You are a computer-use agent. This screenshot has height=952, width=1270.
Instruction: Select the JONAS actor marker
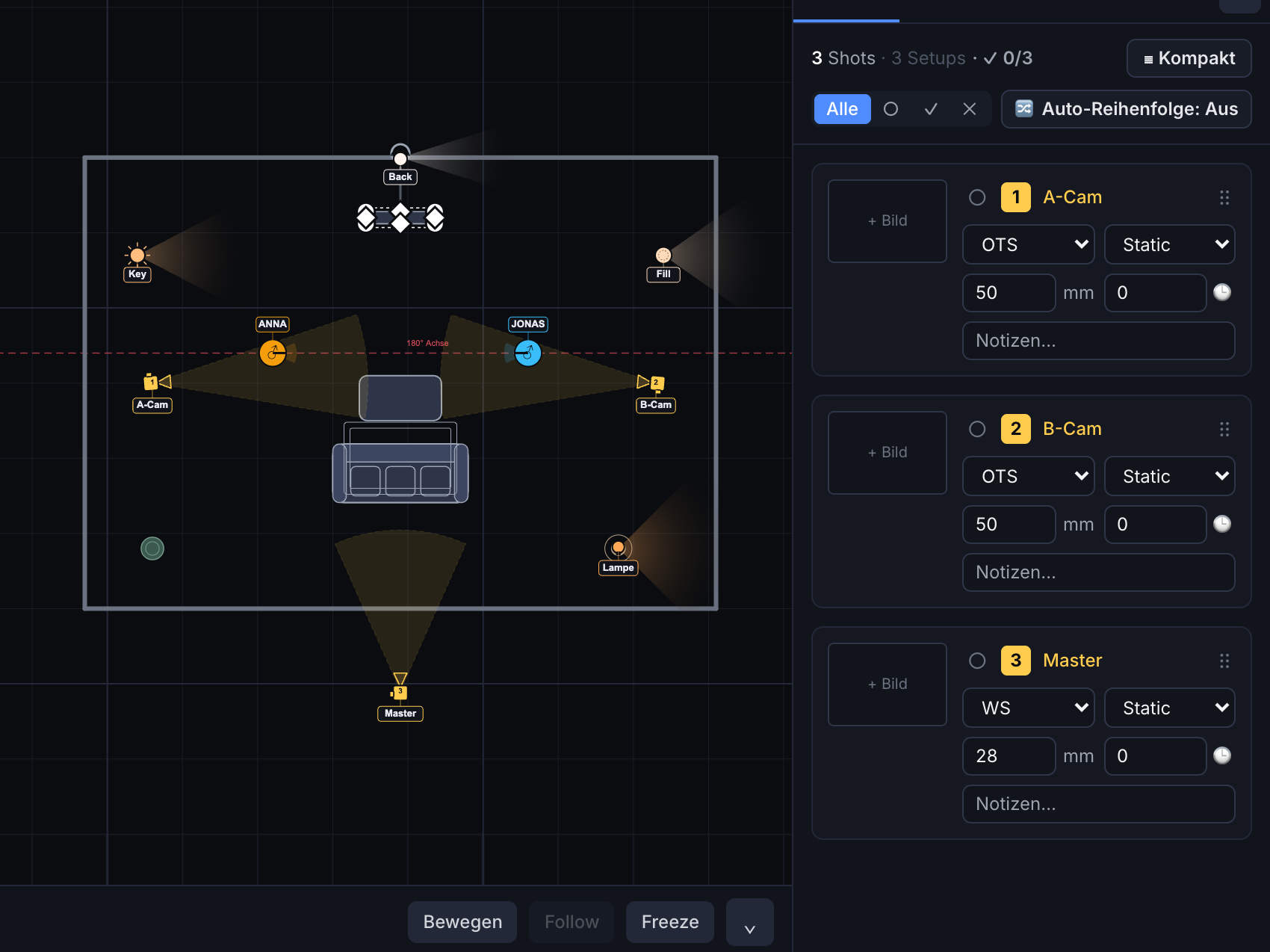coord(527,353)
